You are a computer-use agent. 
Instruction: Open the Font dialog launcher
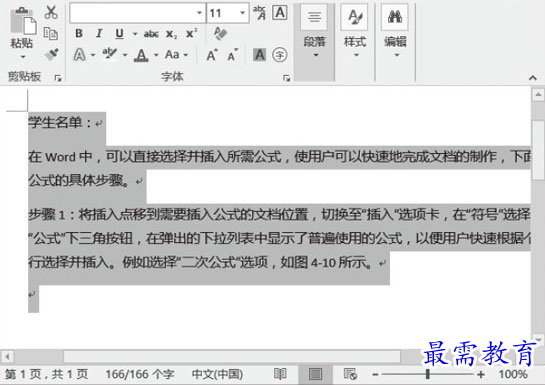tap(286, 79)
